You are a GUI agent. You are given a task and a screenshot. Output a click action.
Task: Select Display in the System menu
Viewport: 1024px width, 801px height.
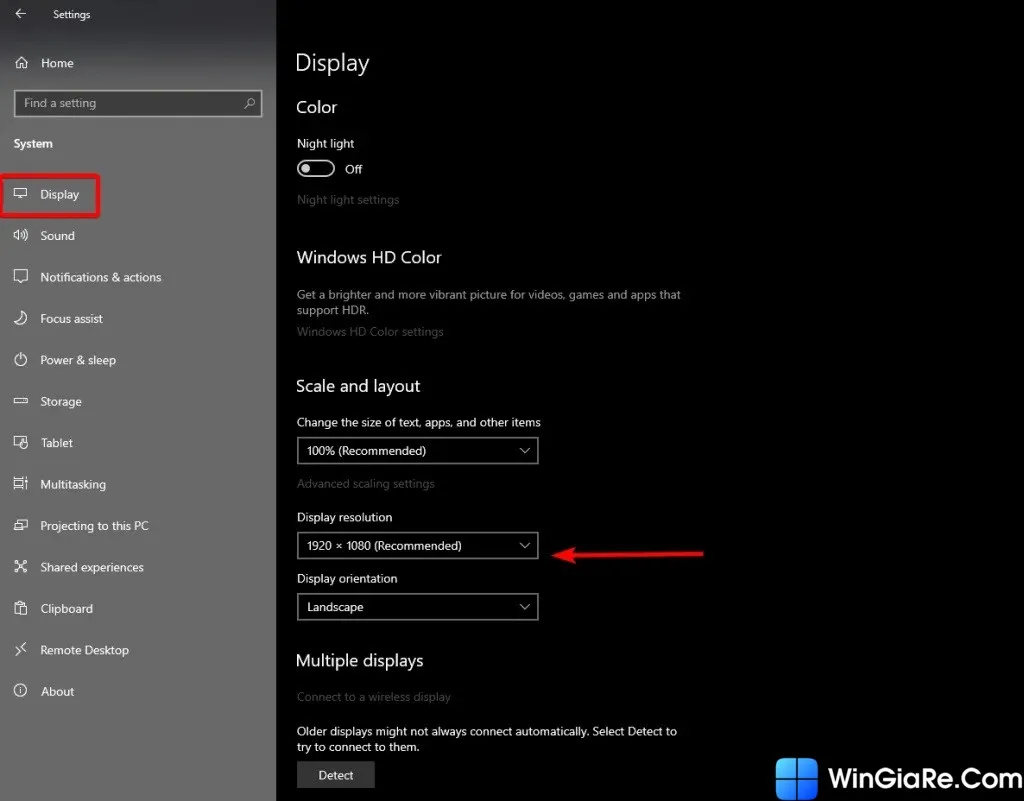click(x=59, y=195)
